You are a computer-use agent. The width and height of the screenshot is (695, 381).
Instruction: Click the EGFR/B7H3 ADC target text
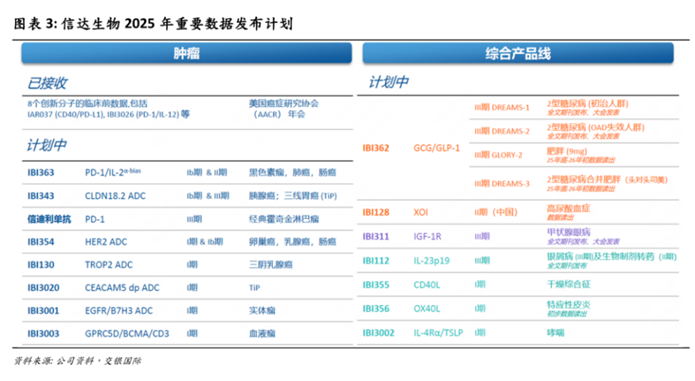(x=119, y=311)
